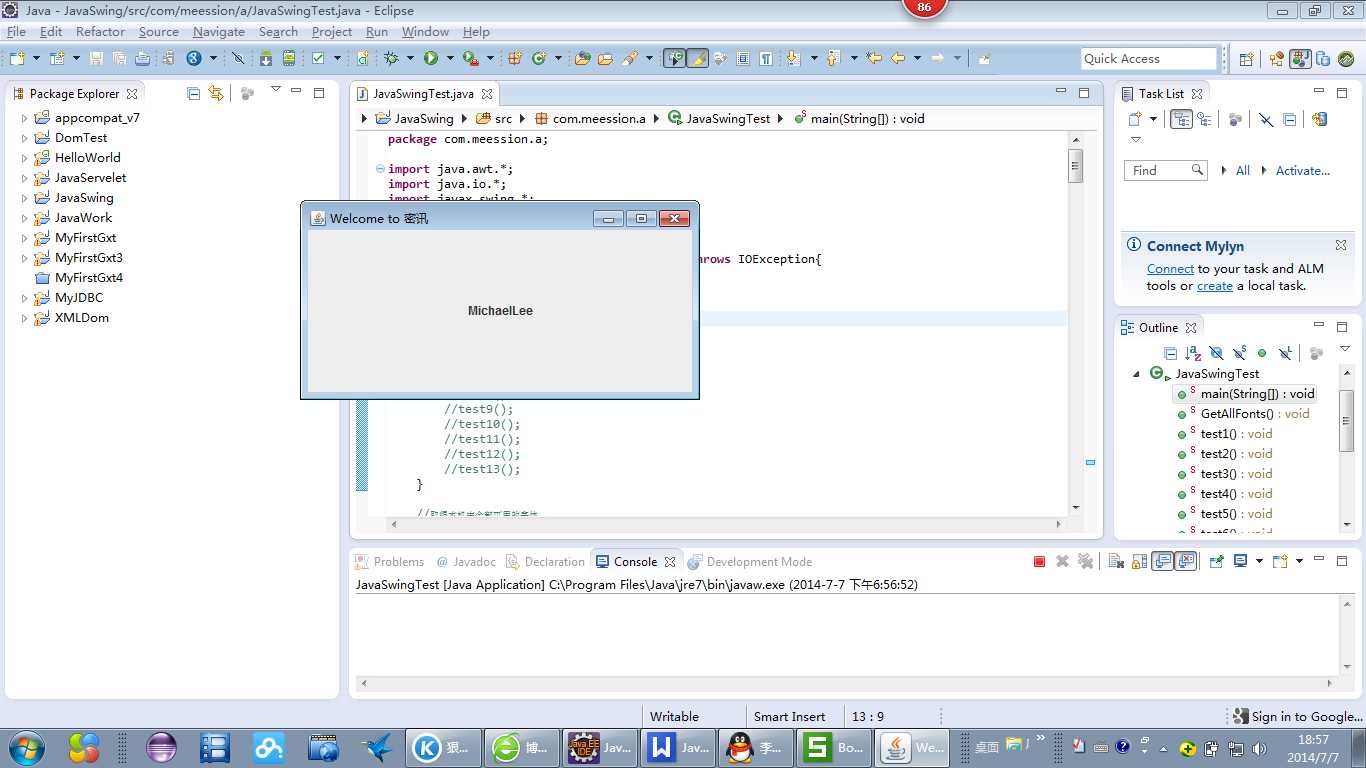Click the Last Edit Location arrow icon
This screenshot has width=1366, height=768.
874,59
